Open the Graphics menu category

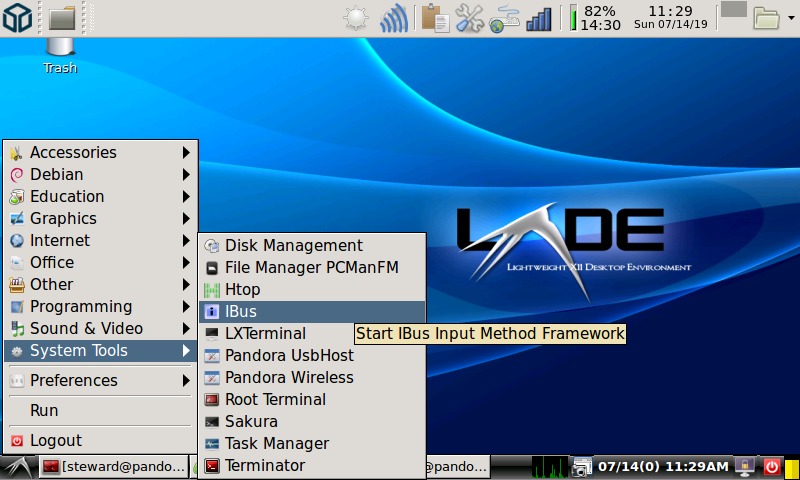tap(100, 218)
